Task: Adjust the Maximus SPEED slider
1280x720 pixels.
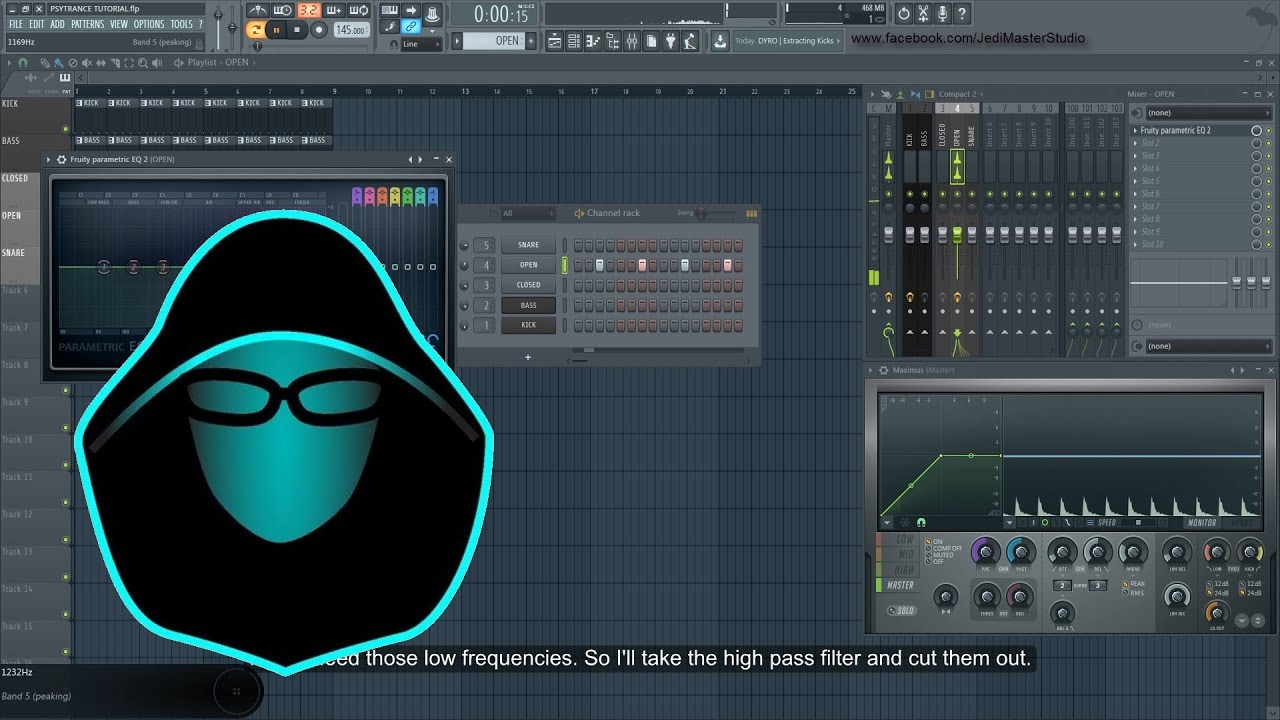Action: click(1137, 523)
